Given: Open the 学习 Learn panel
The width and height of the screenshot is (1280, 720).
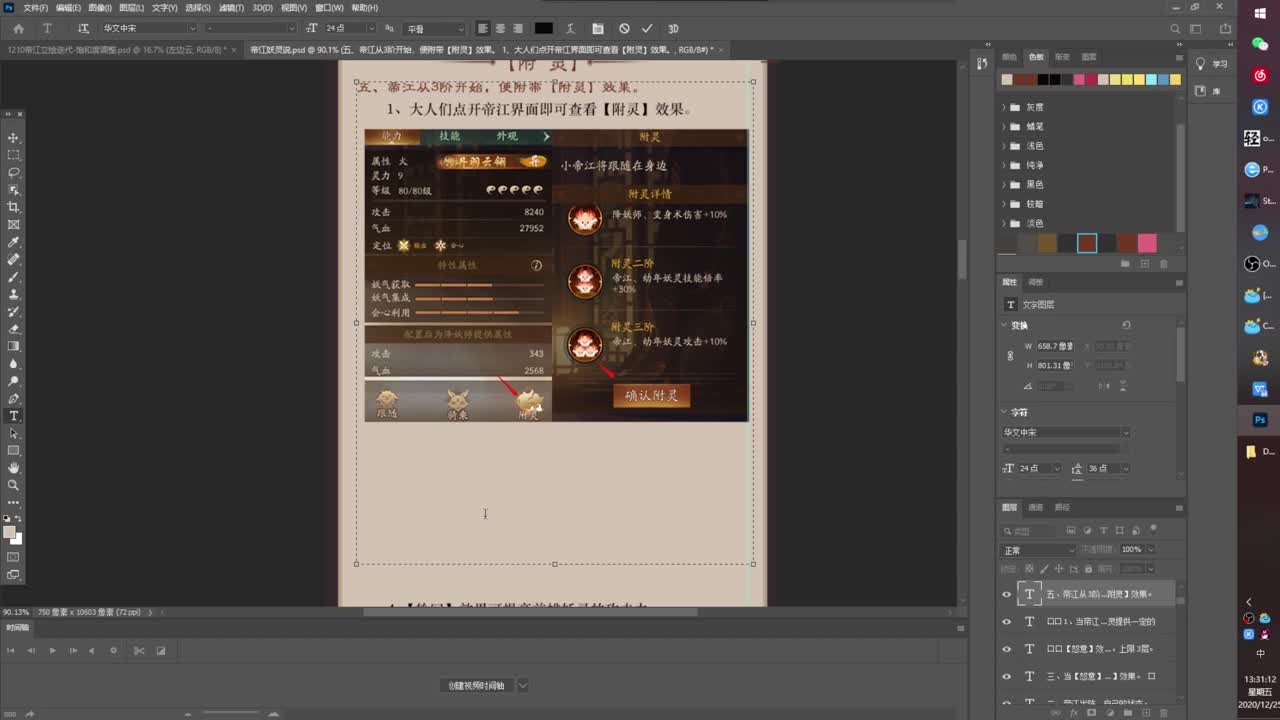Looking at the screenshot, I should click(1212, 64).
